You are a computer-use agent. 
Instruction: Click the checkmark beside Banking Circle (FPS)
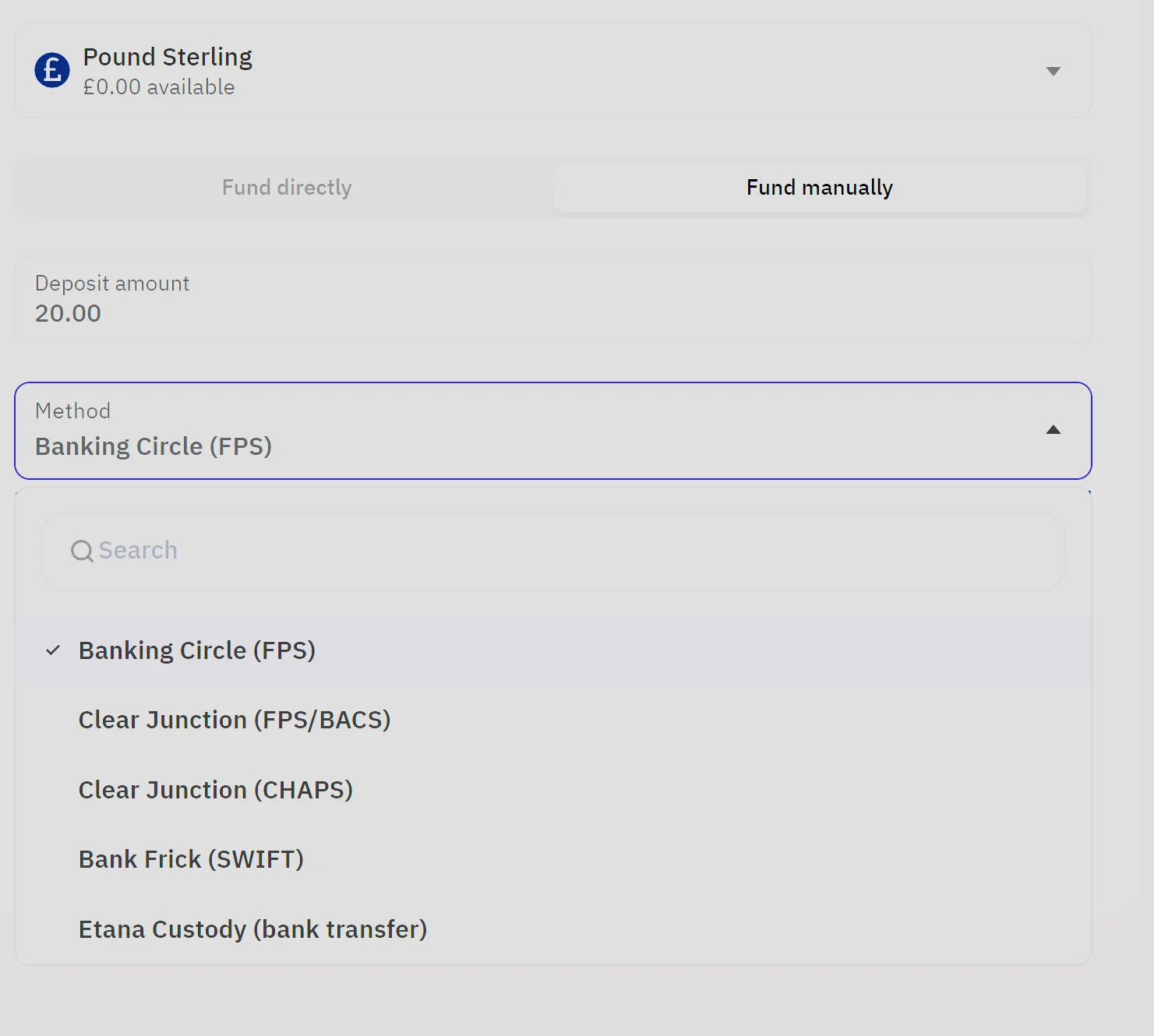[x=53, y=650]
